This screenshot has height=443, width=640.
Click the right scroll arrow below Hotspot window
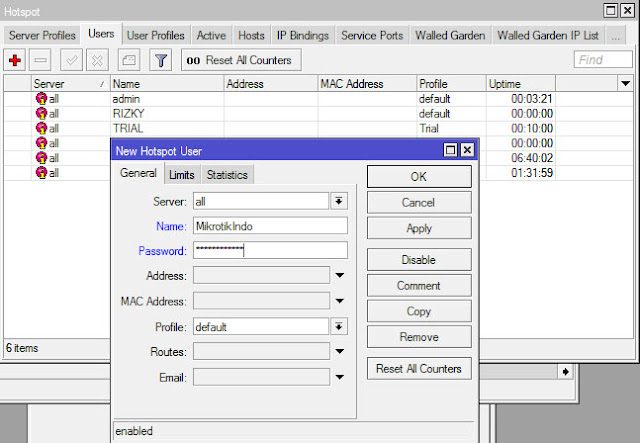point(565,372)
